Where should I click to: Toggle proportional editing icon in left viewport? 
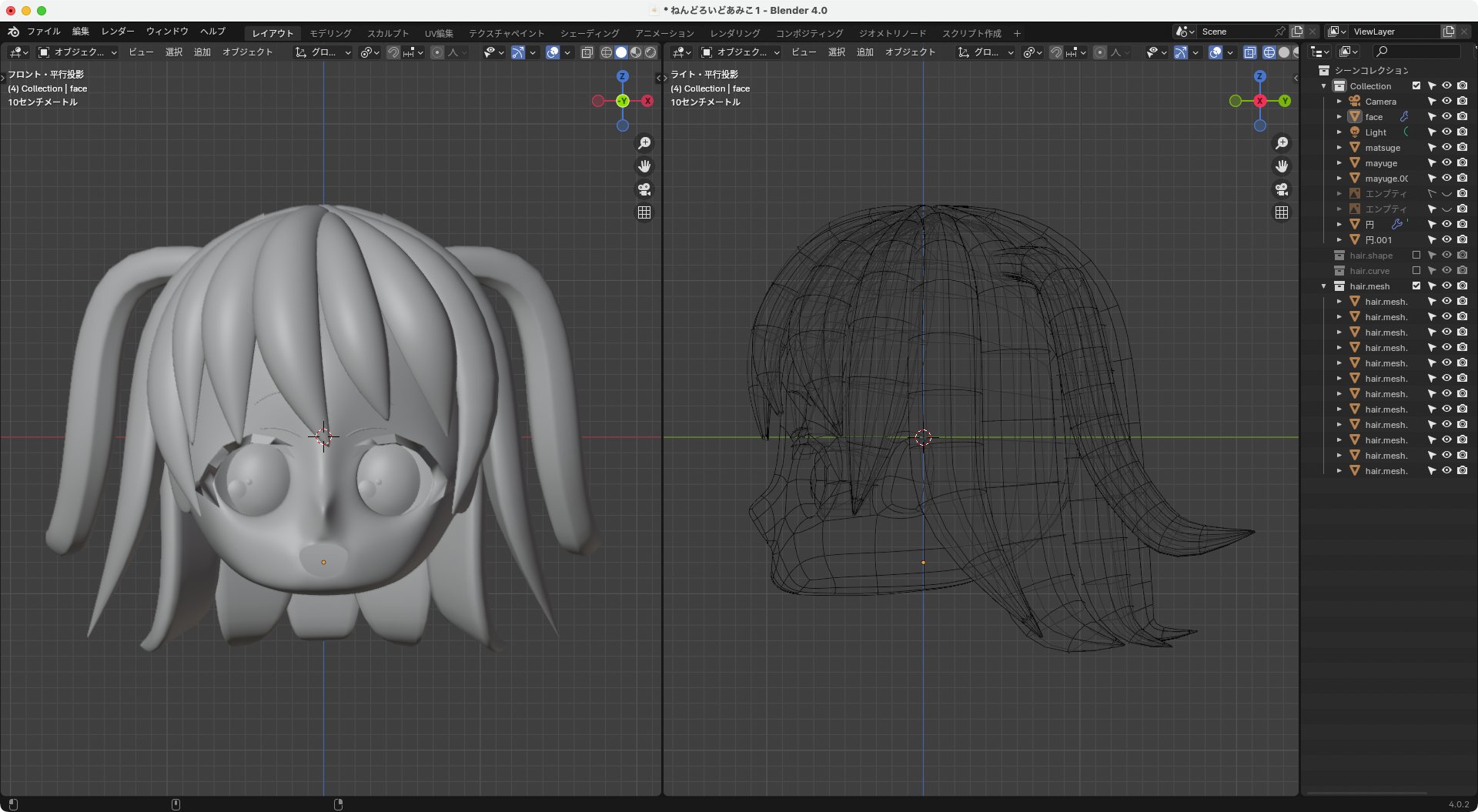point(437,52)
